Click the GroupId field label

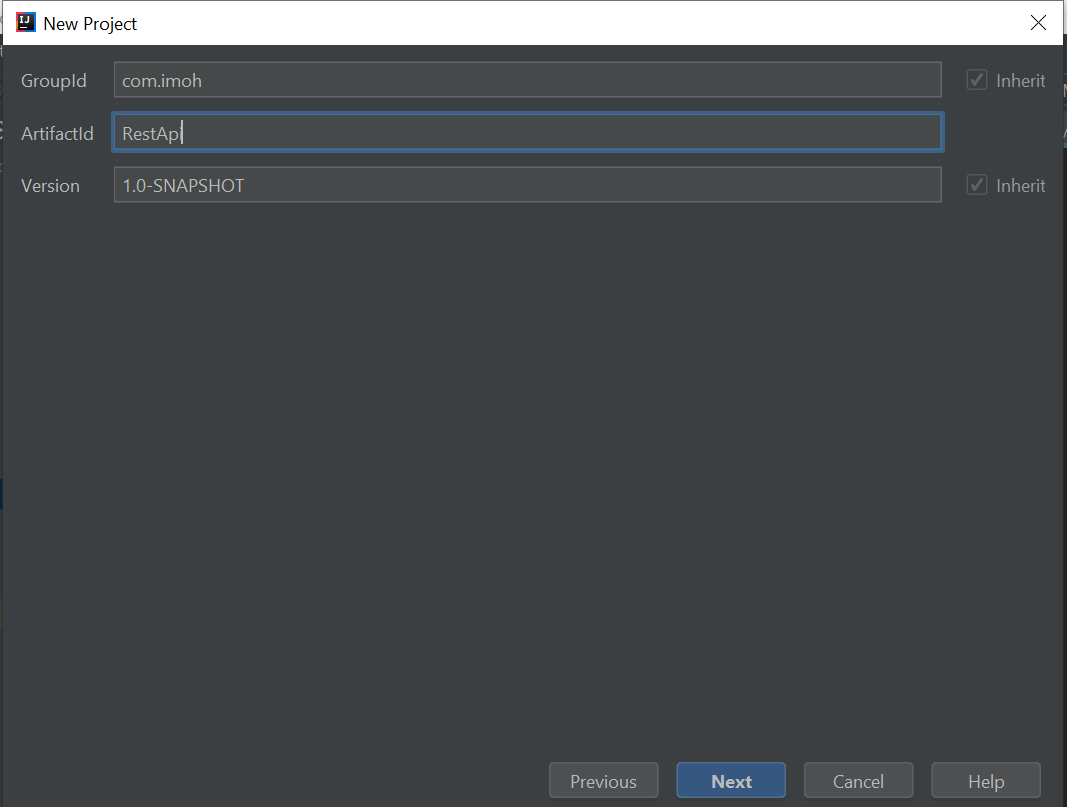click(x=53, y=80)
